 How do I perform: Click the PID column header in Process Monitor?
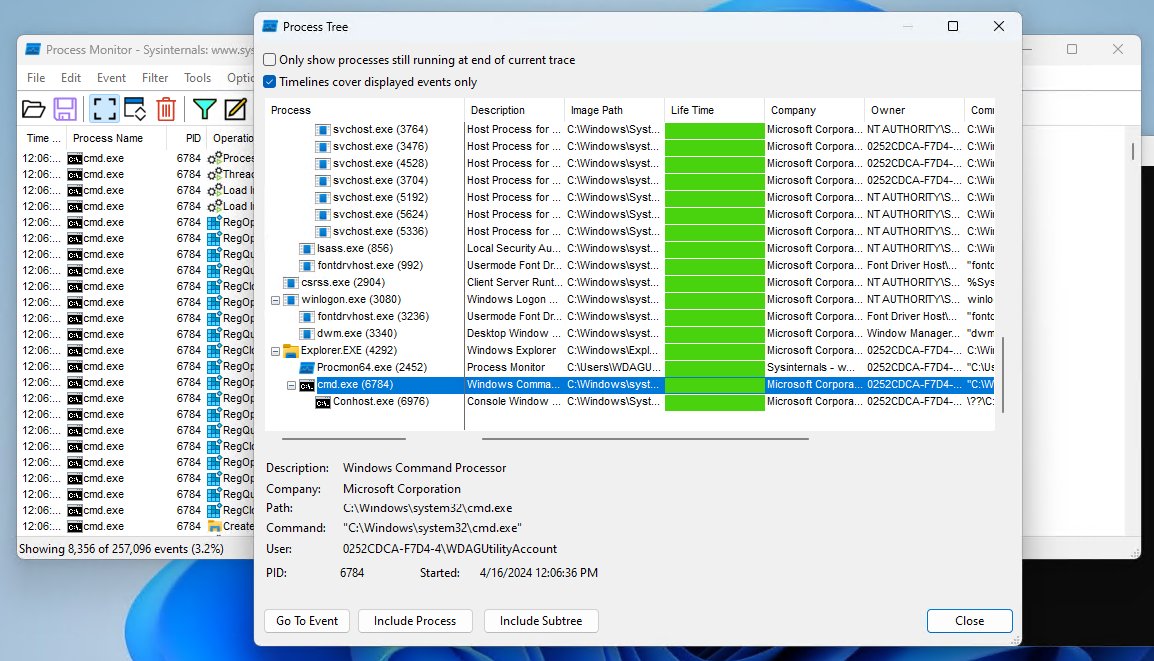[x=187, y=138]
